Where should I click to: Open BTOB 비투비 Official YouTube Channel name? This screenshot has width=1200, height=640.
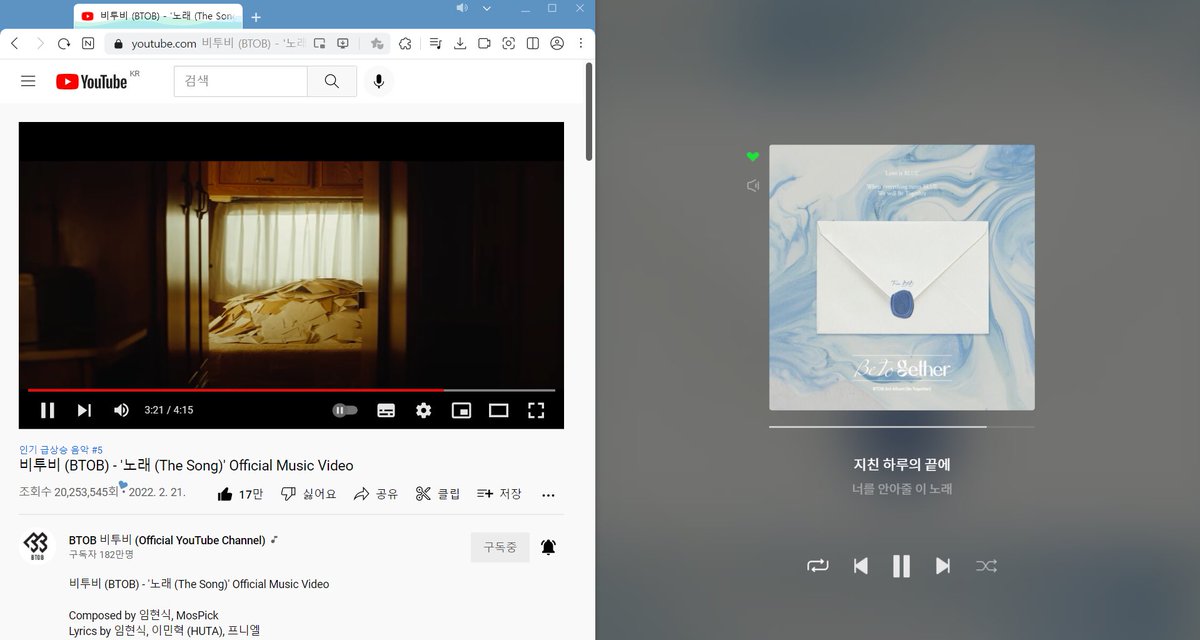click(x=167, y=540)
